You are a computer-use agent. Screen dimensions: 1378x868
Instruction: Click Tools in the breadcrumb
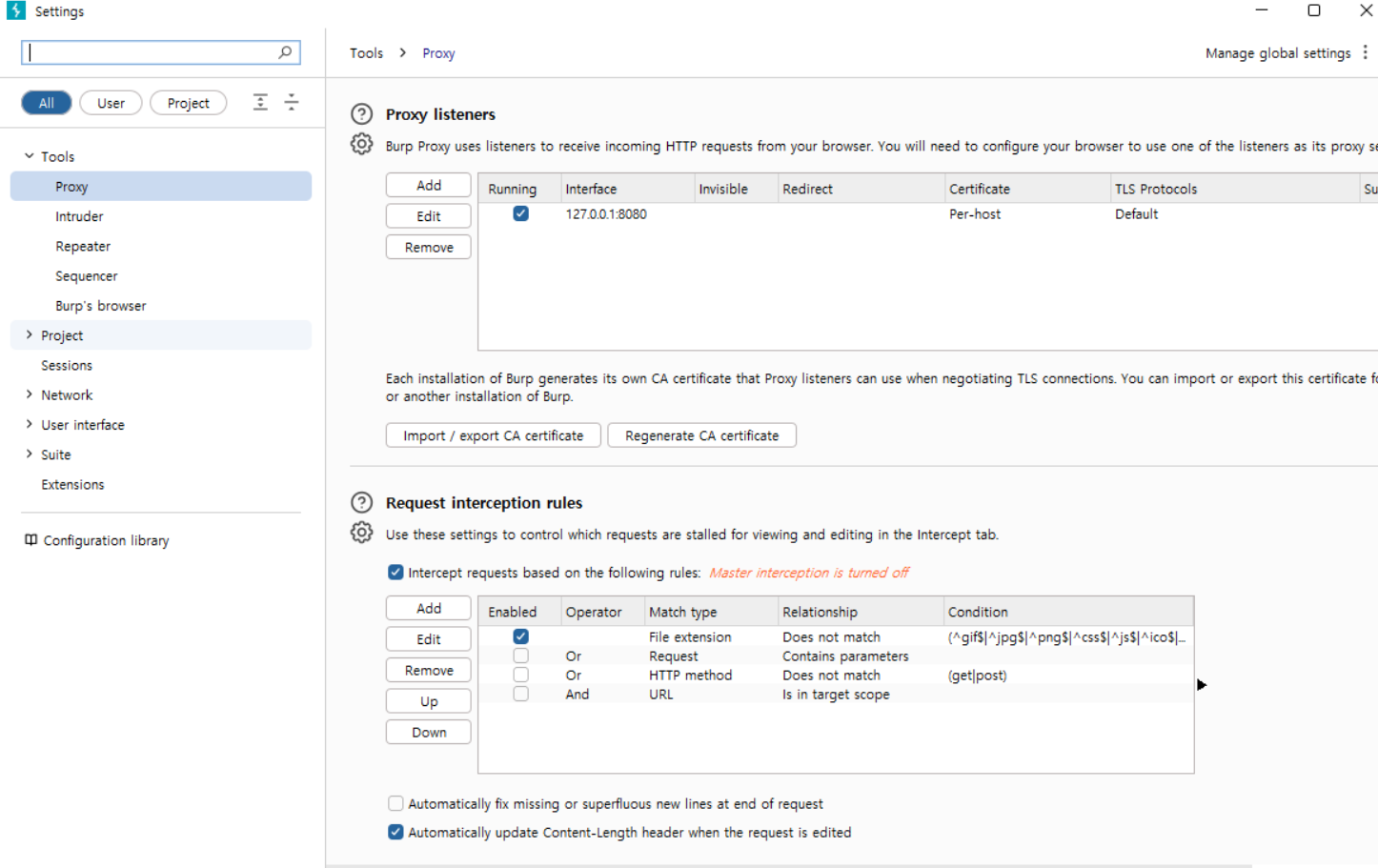point(366,53)
